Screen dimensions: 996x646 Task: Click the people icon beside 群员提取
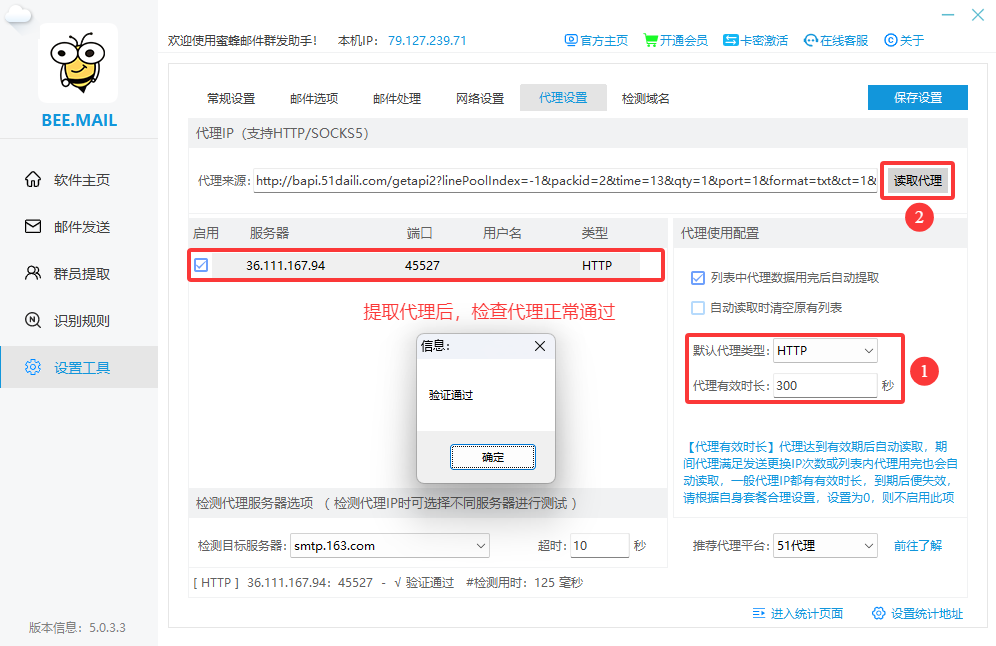point(33,273)
